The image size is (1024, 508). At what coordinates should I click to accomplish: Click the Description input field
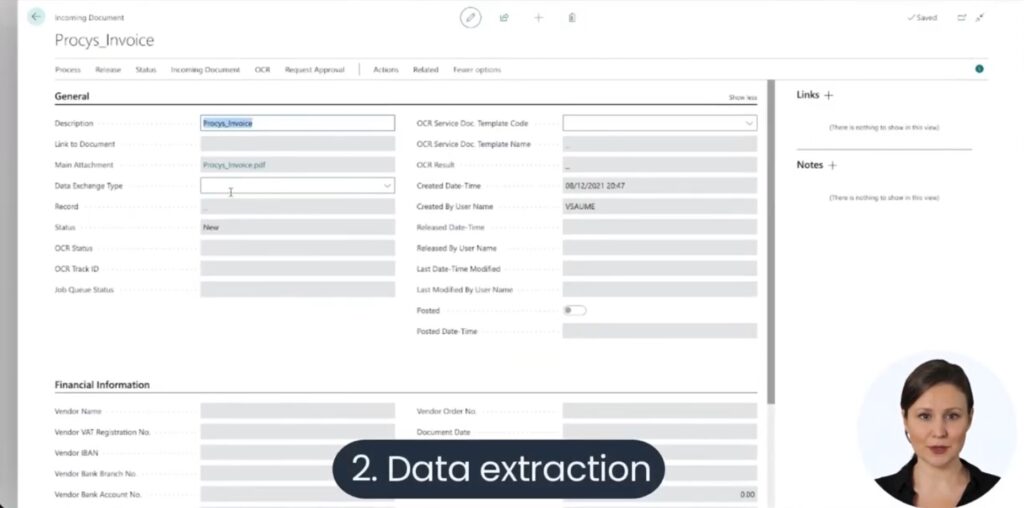coord(297,123)
